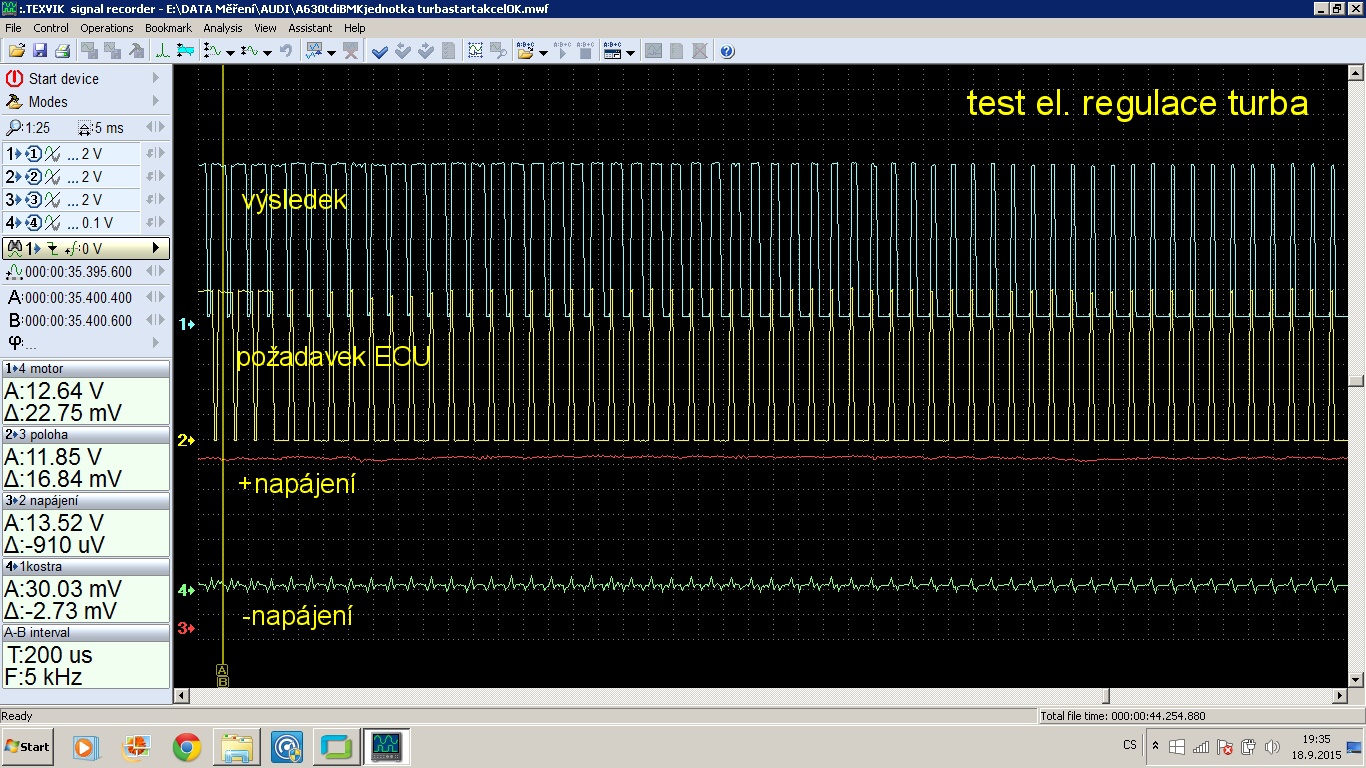Click the binoculars trigger search icon
Image resolution: width=1366 pixels, height=768 pixels.
(14, 248)
